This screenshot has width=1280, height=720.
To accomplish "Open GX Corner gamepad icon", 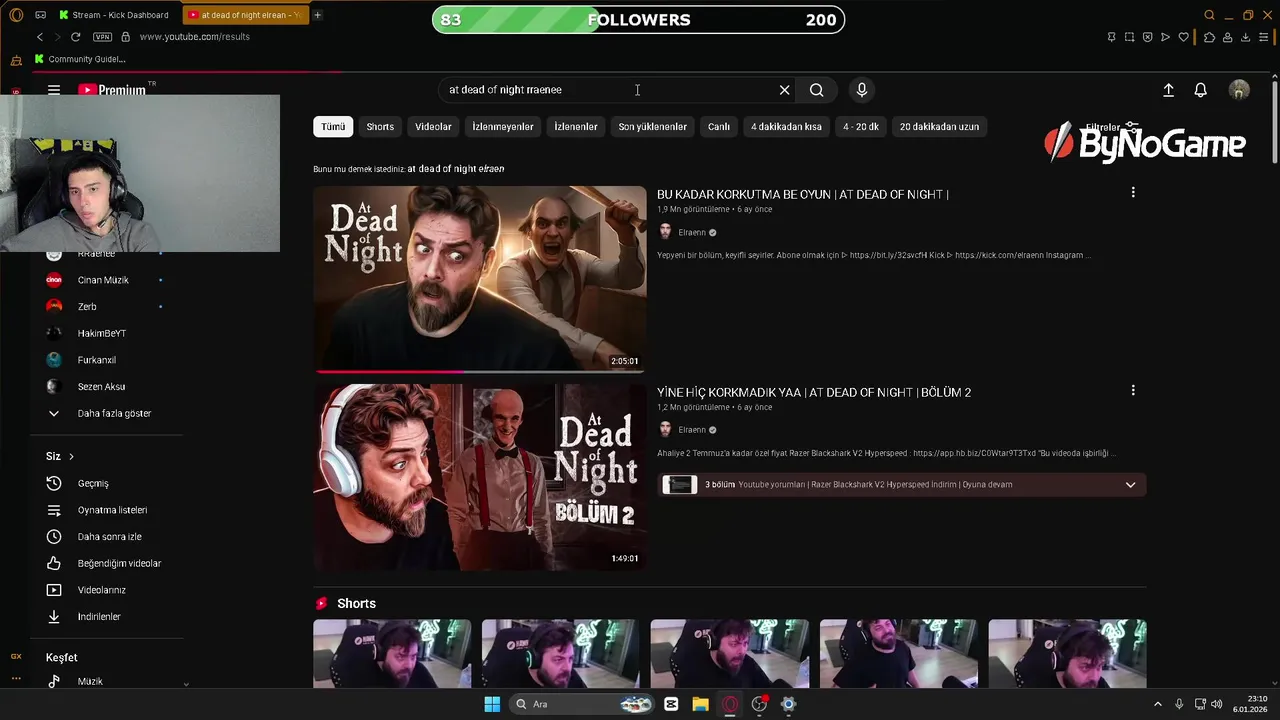I will [40, 15].
